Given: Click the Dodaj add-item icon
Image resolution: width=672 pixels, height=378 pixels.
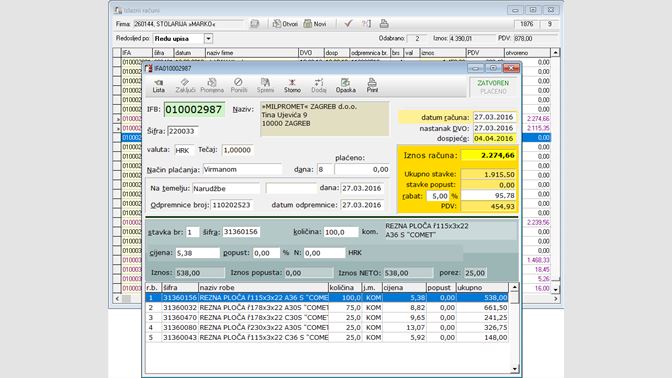Looking at the screenshot, I should 318,86.
